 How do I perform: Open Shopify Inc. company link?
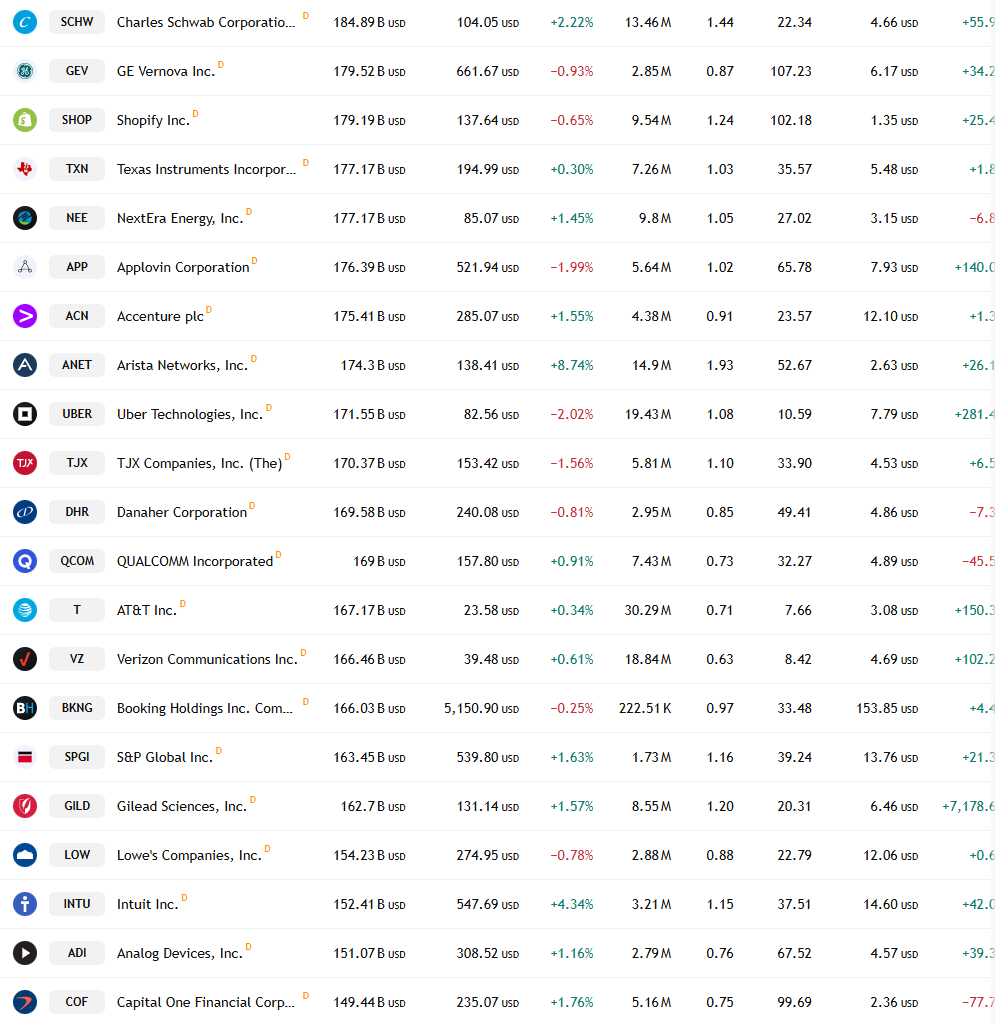153,120
